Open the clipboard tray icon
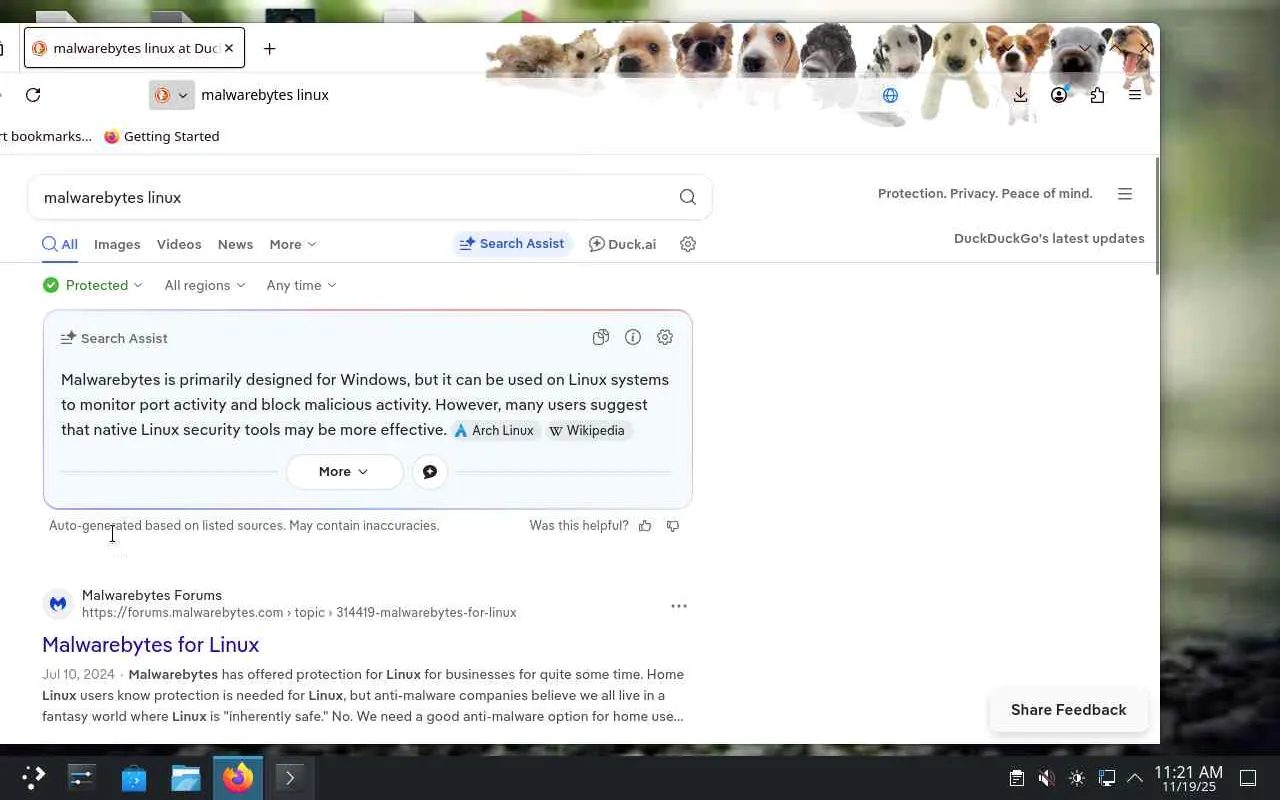 (1016, 778)
